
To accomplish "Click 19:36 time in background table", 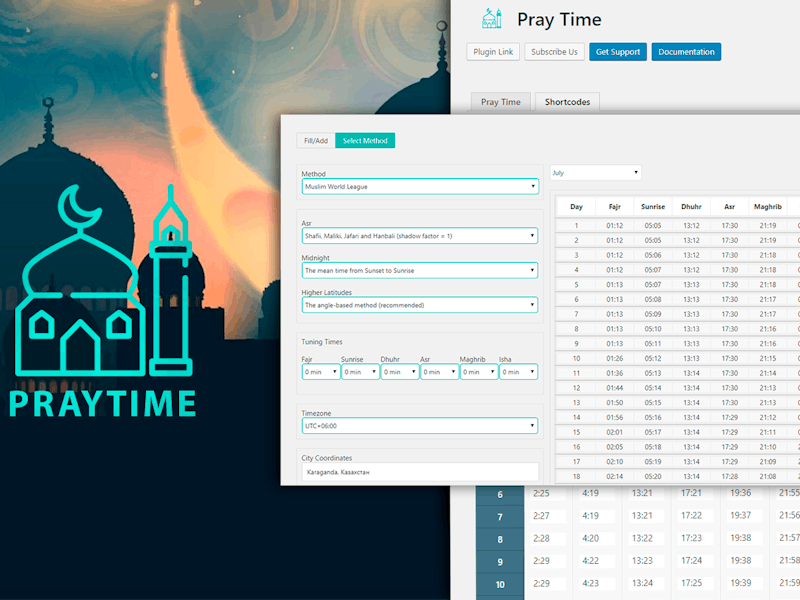I will tap(740, 493).
